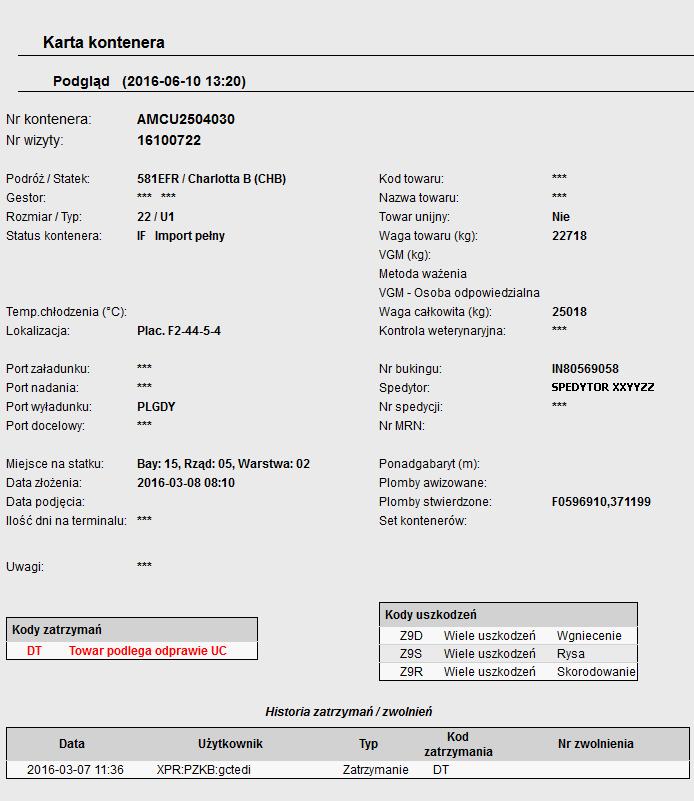Click the Użytkownik column header
Image resolution: width=694 pixels, height=801 pixels.
[x=230, y=744]
